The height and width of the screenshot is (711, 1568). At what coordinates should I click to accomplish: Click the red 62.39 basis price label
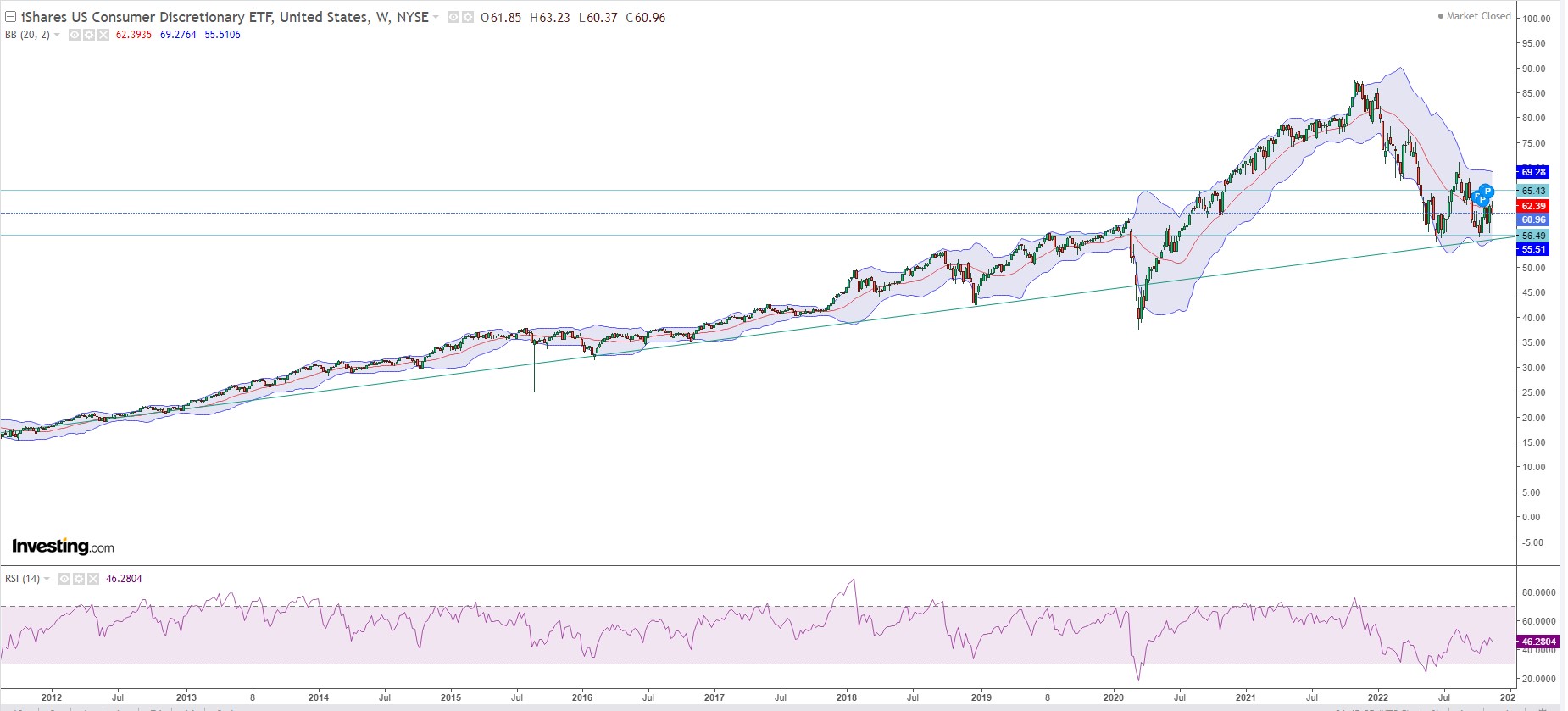pyautogui.click(x=1533, y=206)
